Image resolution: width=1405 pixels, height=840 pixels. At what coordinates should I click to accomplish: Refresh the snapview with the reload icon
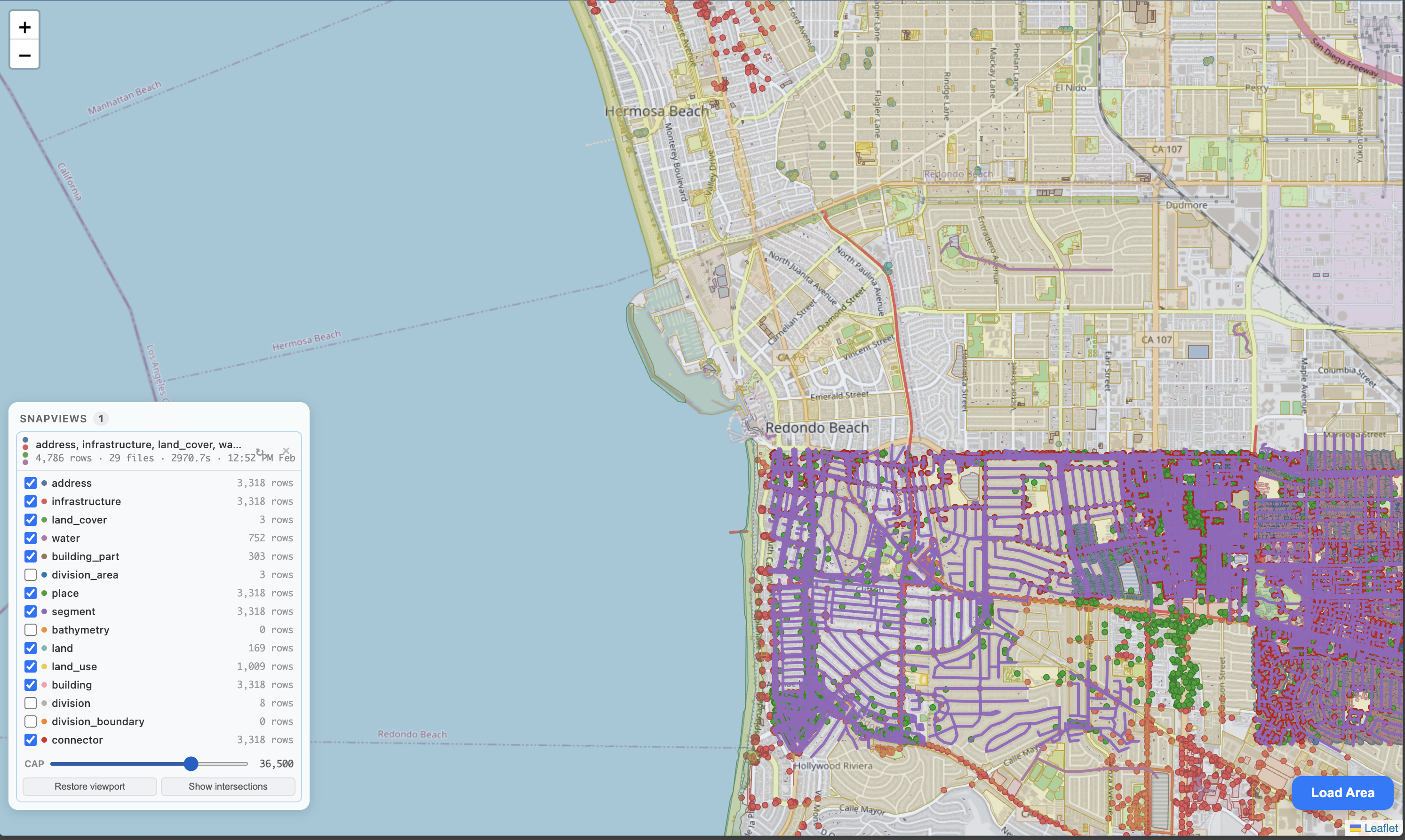click(x=259, y=452)
